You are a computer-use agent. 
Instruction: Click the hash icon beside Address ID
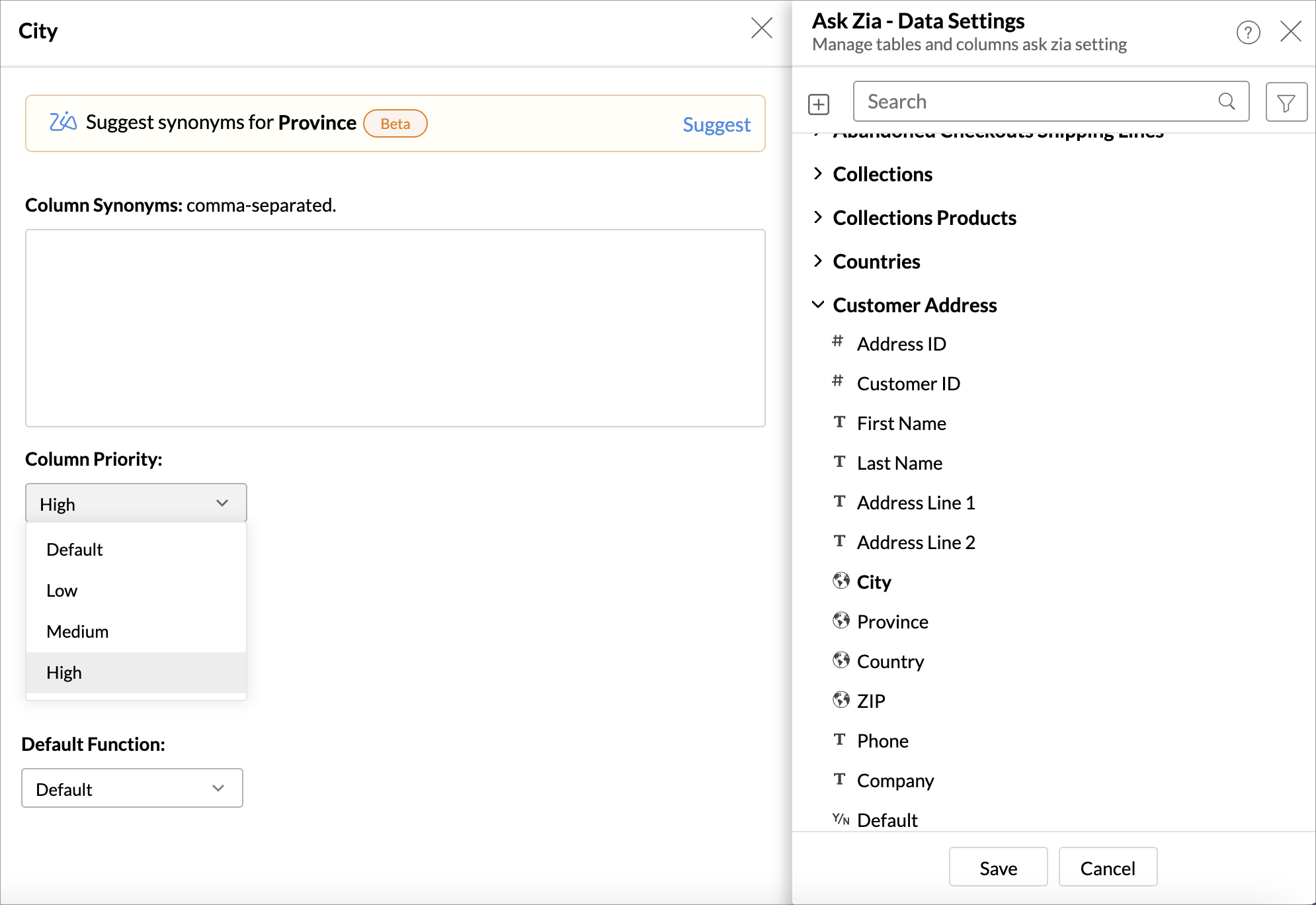click(x=837, y=341)
